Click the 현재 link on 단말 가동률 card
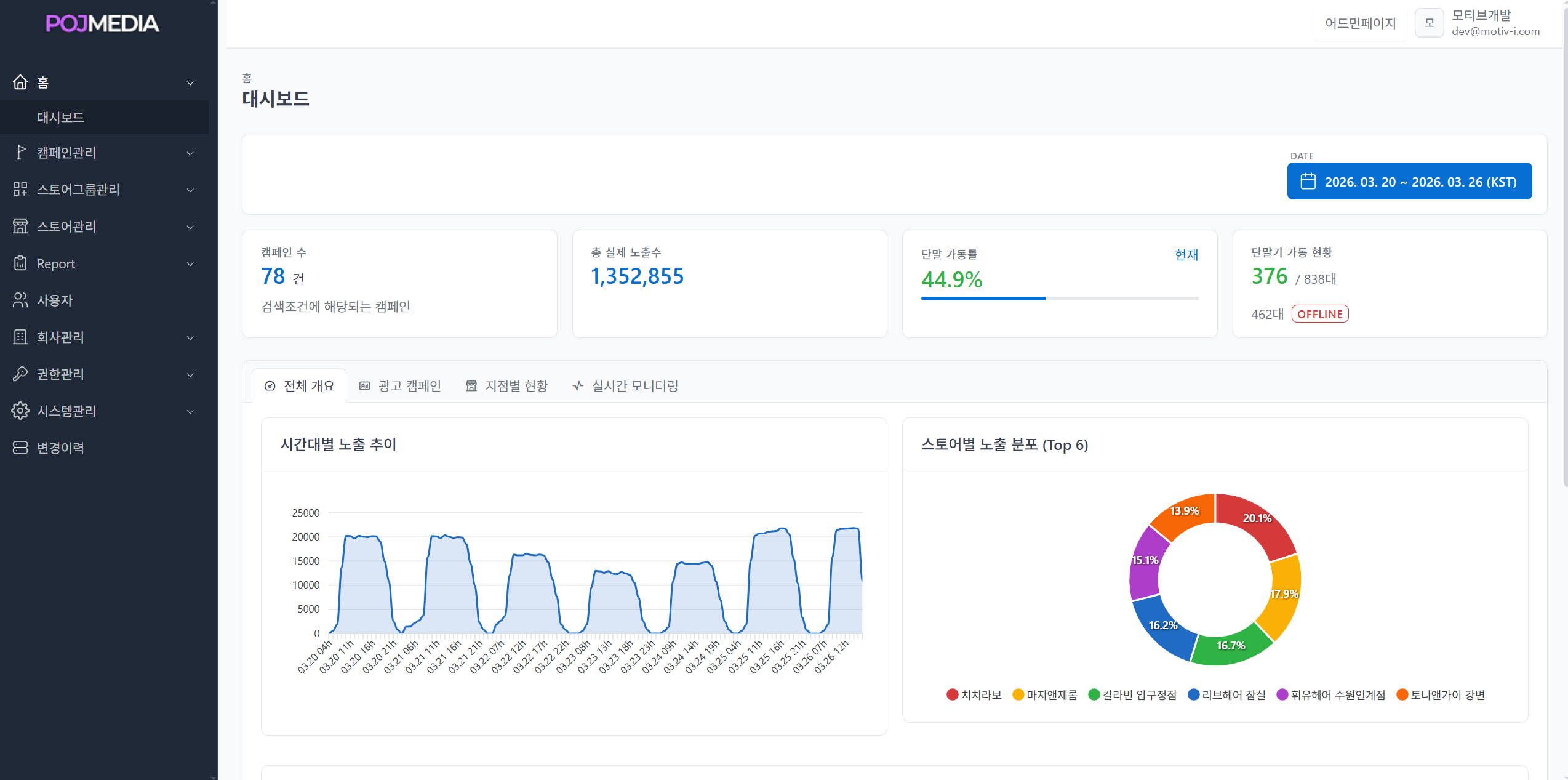The image size is (1568, 780). 1186,254
